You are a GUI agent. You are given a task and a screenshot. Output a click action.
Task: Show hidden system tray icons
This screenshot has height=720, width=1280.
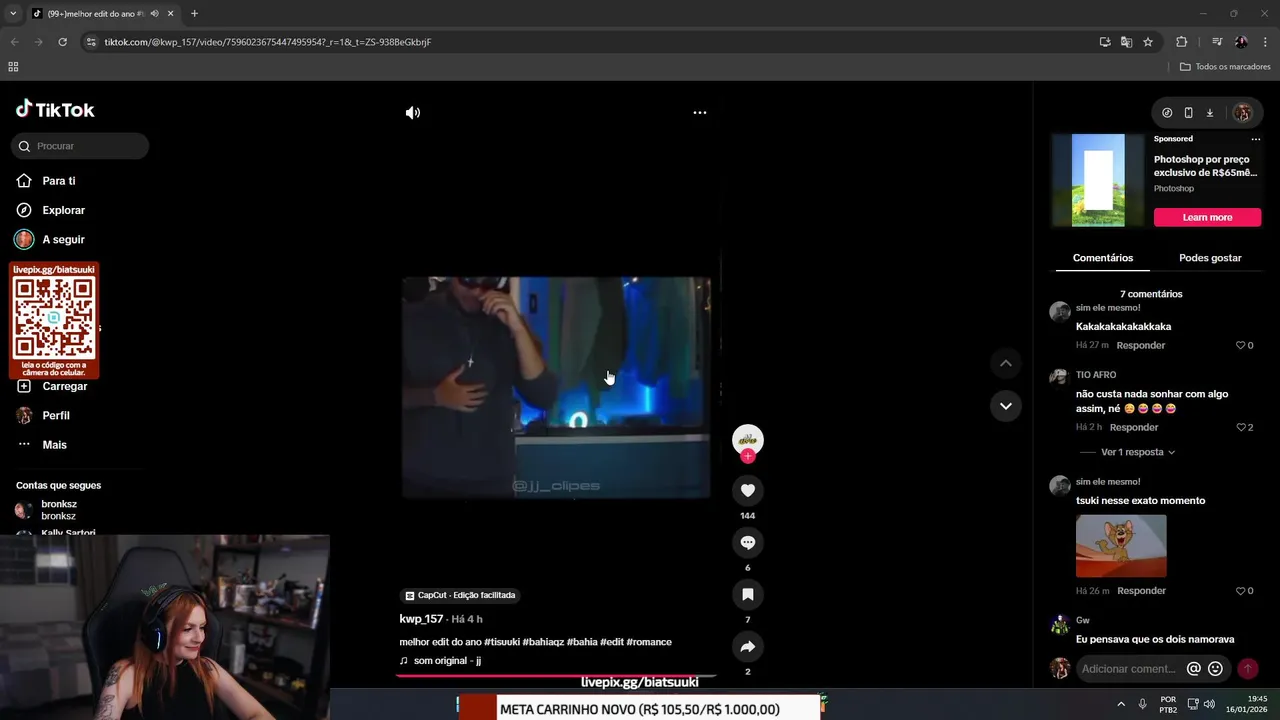point(1121,704)
